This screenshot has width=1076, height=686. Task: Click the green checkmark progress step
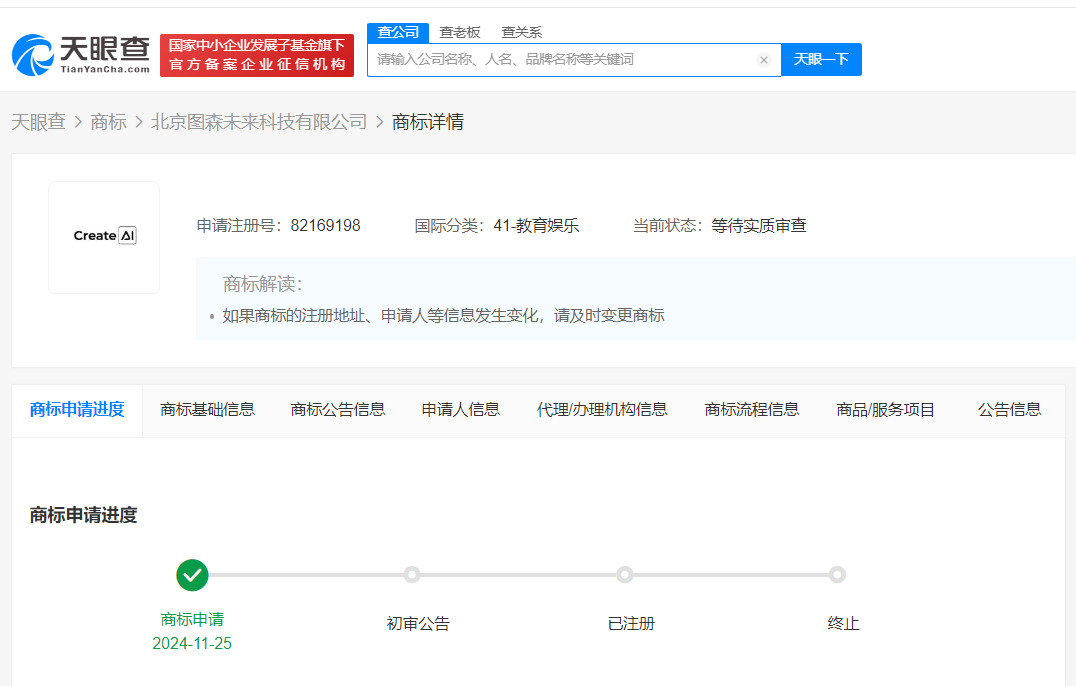pyautogui.click(x=192, y=575)
